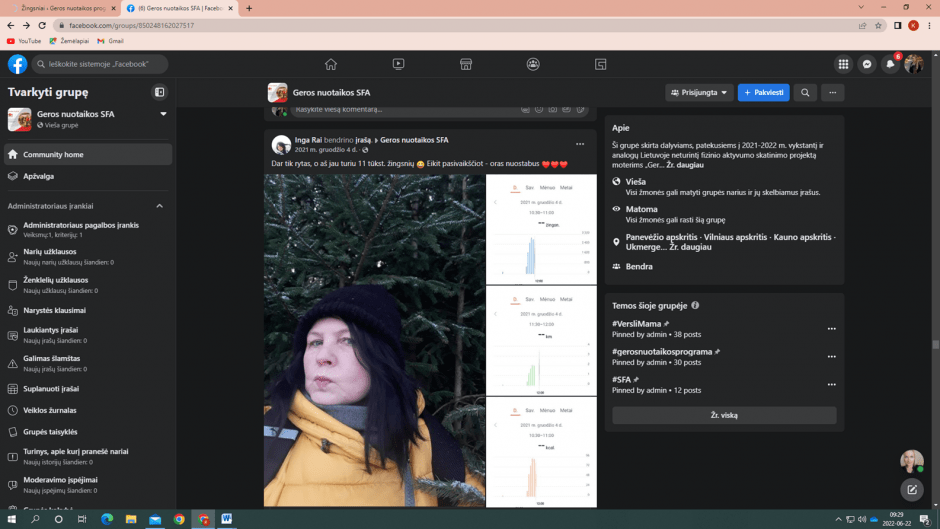Open YouTube bookmark

24,41
